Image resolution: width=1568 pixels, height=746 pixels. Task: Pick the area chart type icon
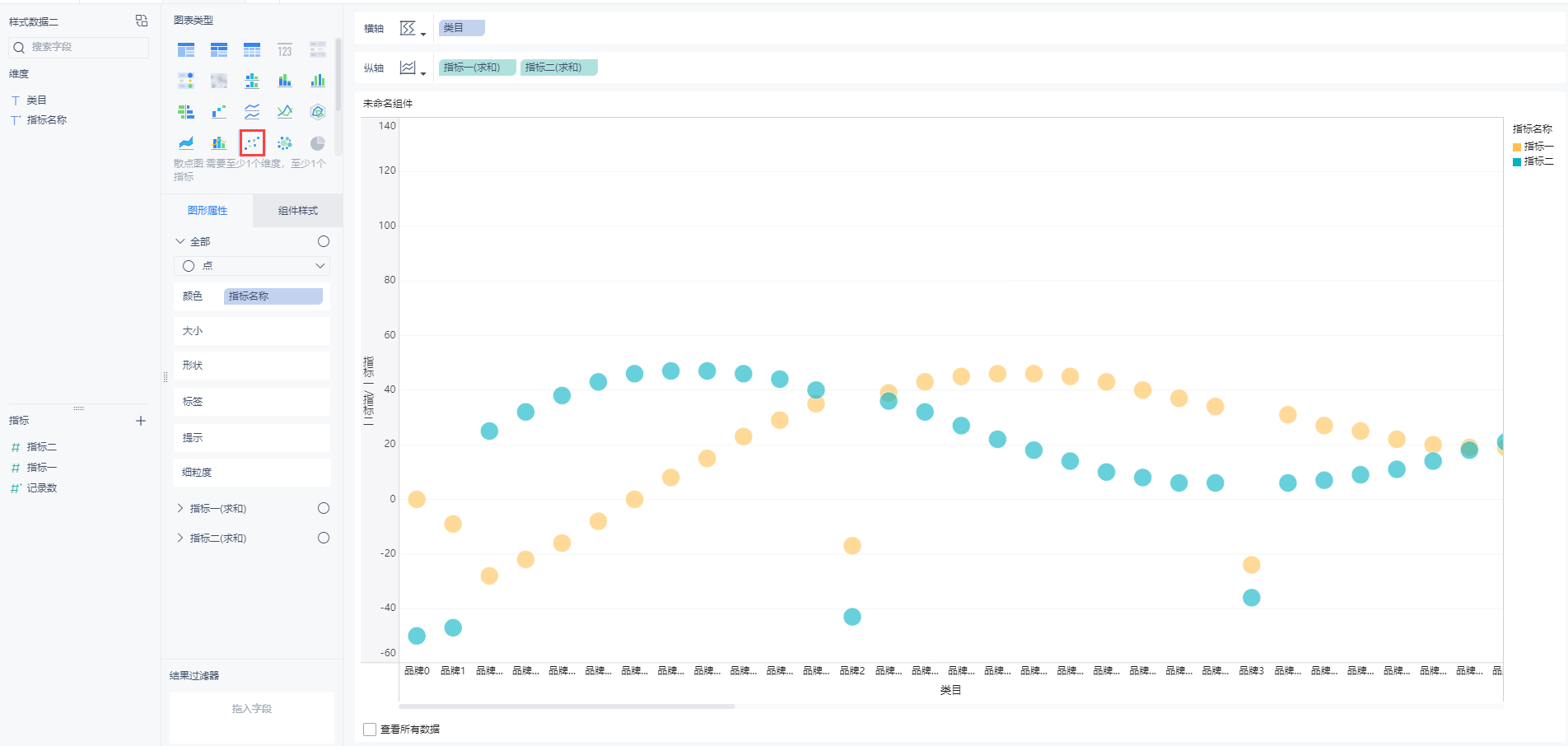[186, 143]
